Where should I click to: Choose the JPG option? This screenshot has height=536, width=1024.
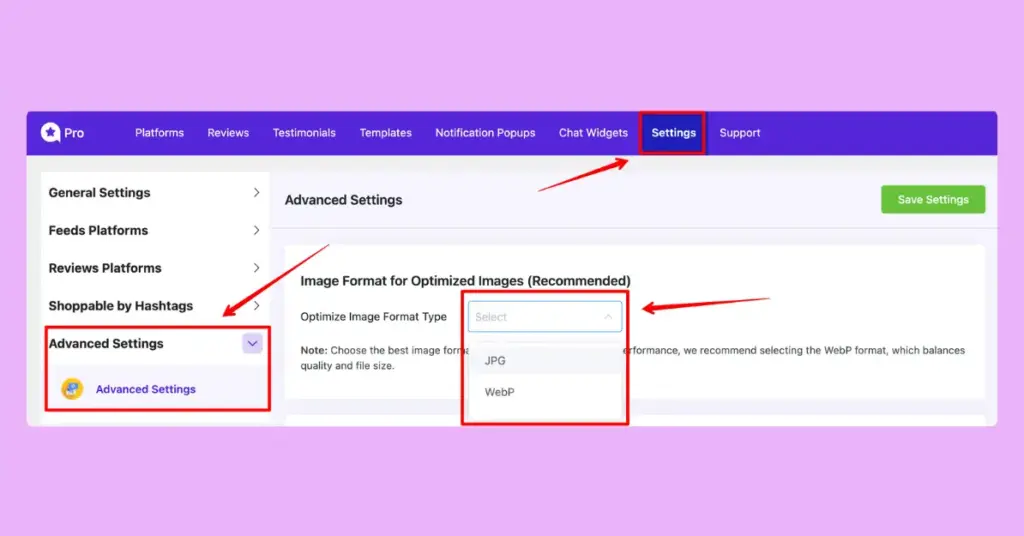pos(545,360)
